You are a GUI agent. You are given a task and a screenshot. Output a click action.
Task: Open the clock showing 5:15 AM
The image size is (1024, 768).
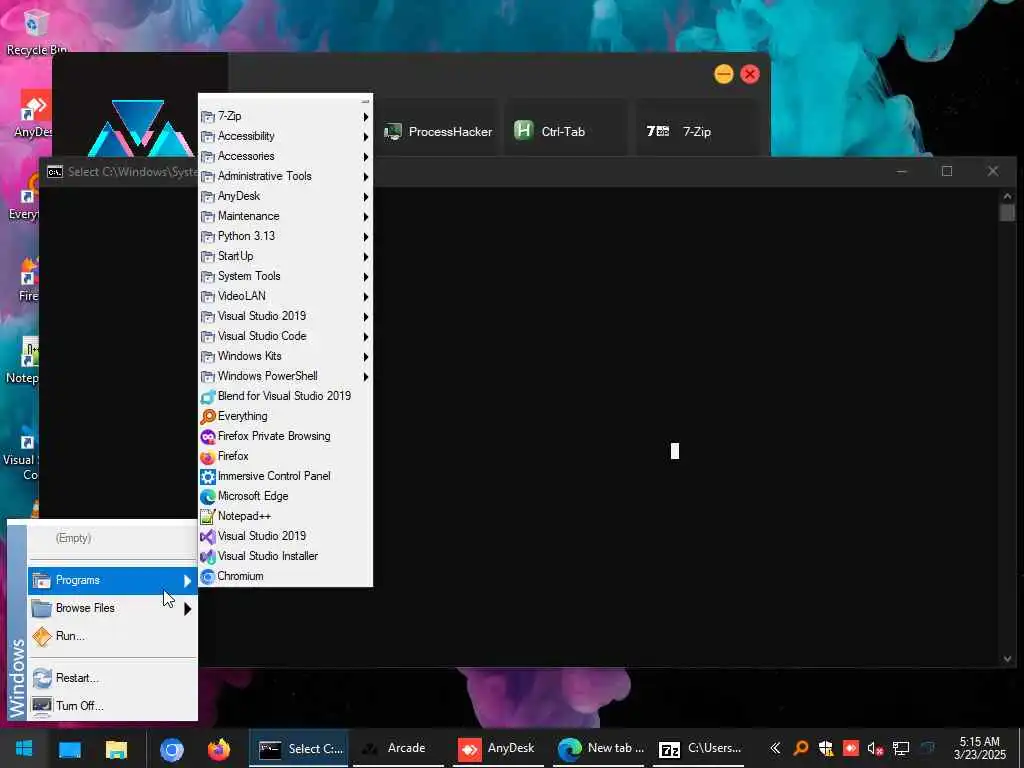[x=980, y=748]
